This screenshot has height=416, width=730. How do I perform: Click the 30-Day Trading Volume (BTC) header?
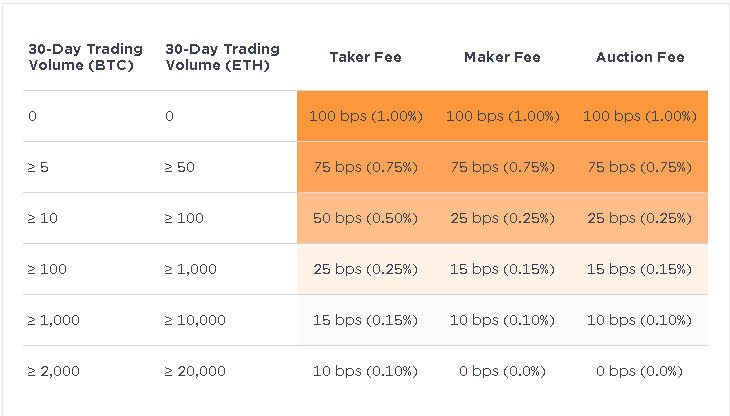click(86, 57)
